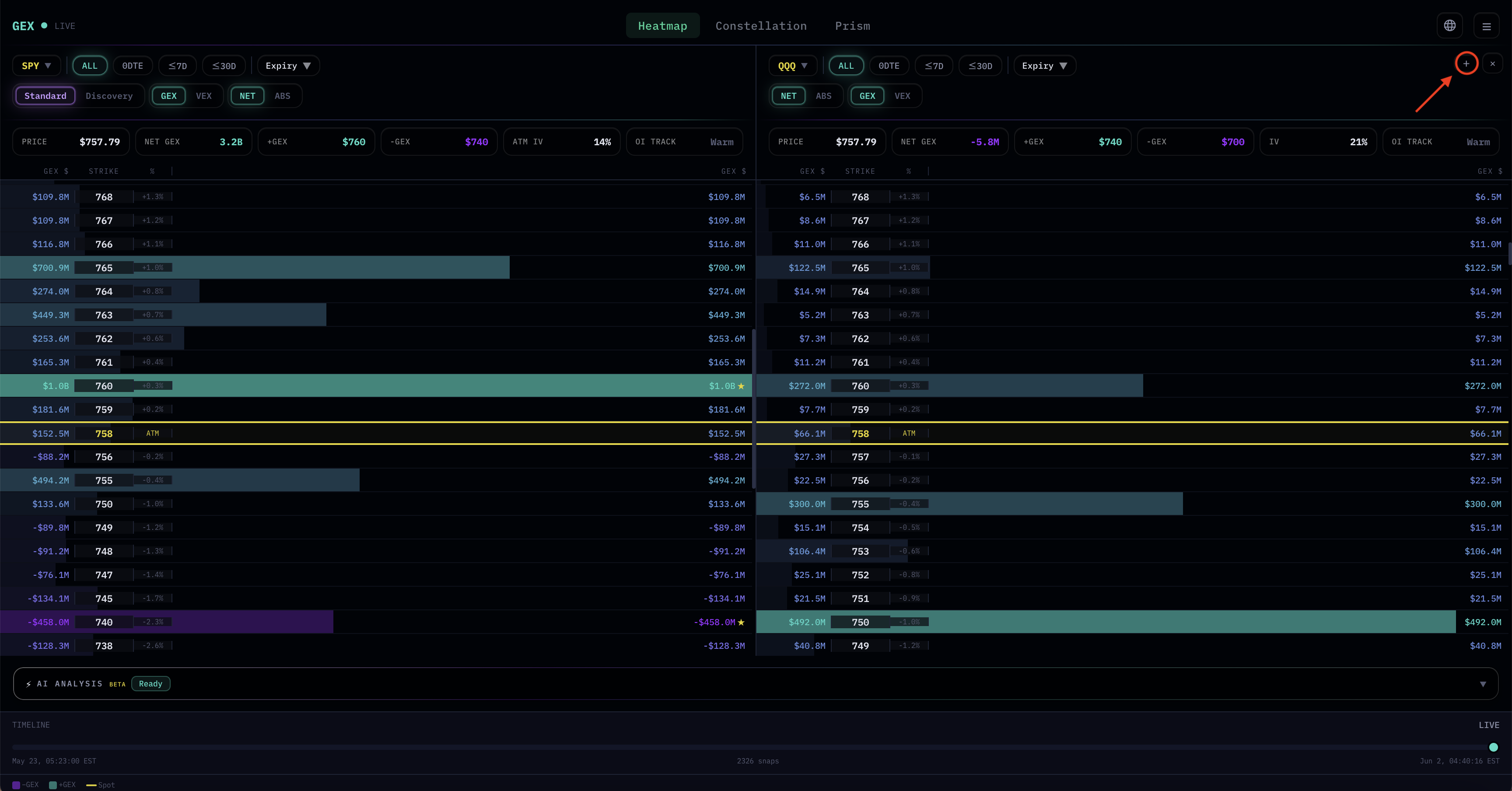Switch SPY panel to Discovery mode
The width and height of the screenshot is (1512, 791).
tap(109, 96)
